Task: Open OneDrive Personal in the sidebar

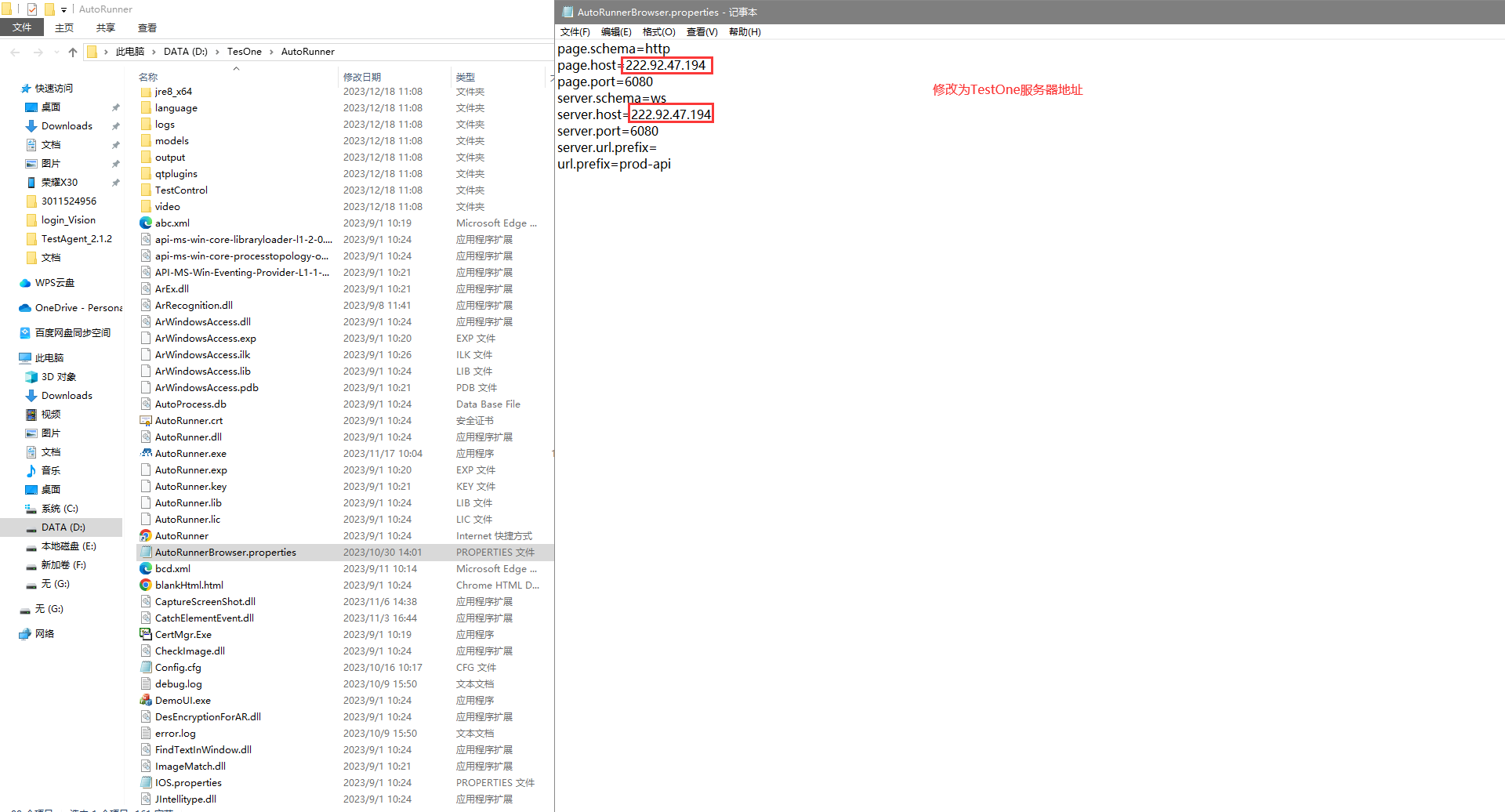Action: point(78,308)
